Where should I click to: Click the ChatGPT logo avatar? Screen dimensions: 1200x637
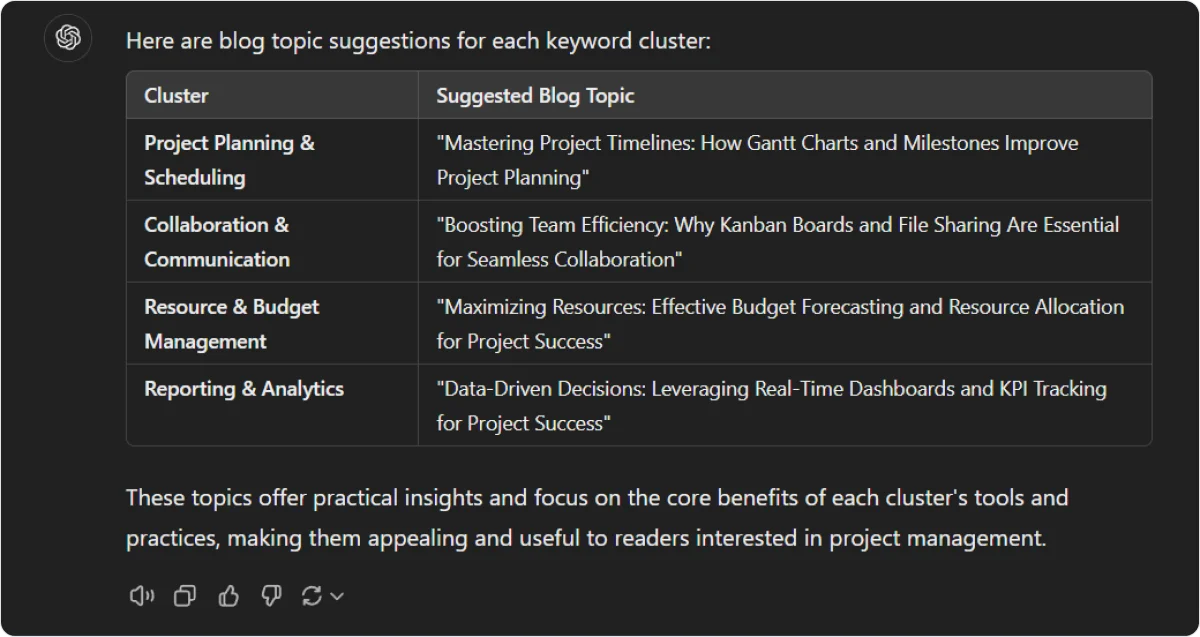coord(68,39)
